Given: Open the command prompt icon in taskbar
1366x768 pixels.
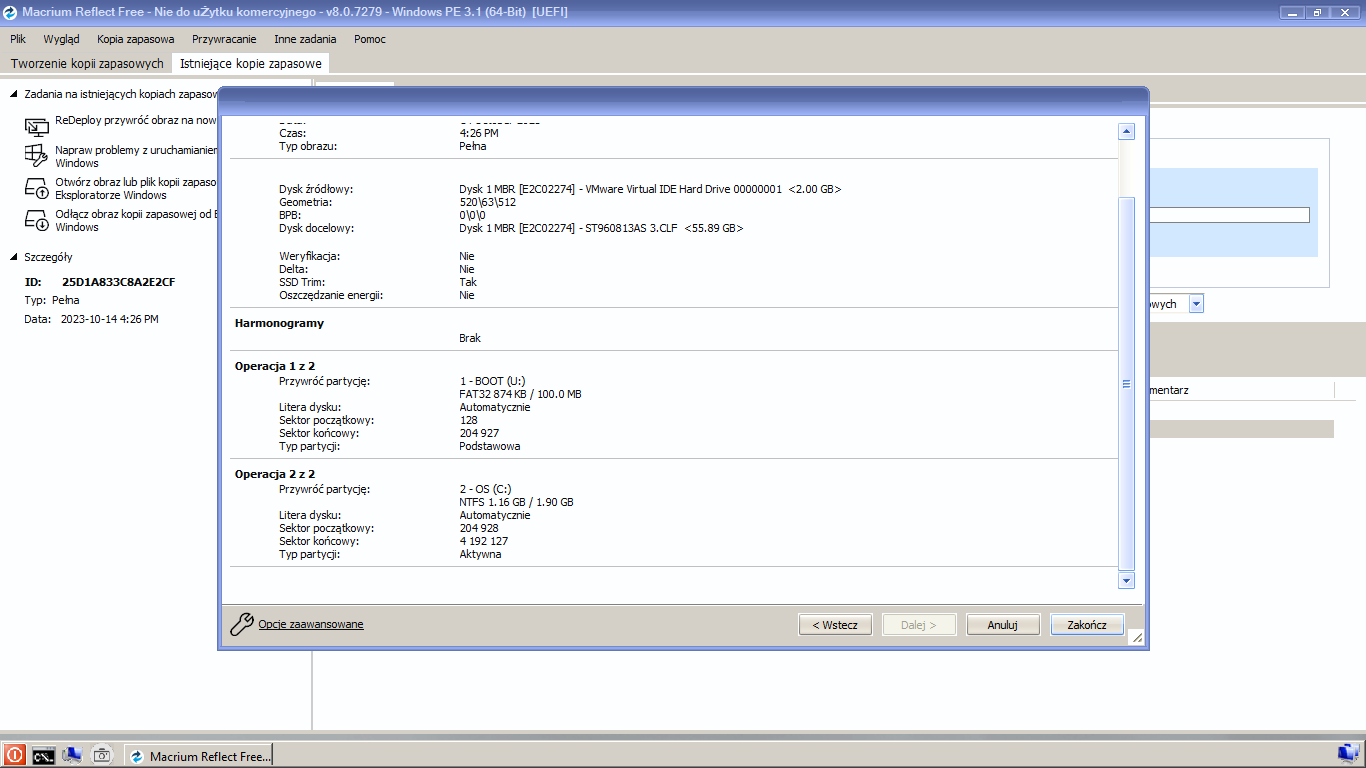Looking at the screenshot, I should pyautogui.click(x=43, y=755).
